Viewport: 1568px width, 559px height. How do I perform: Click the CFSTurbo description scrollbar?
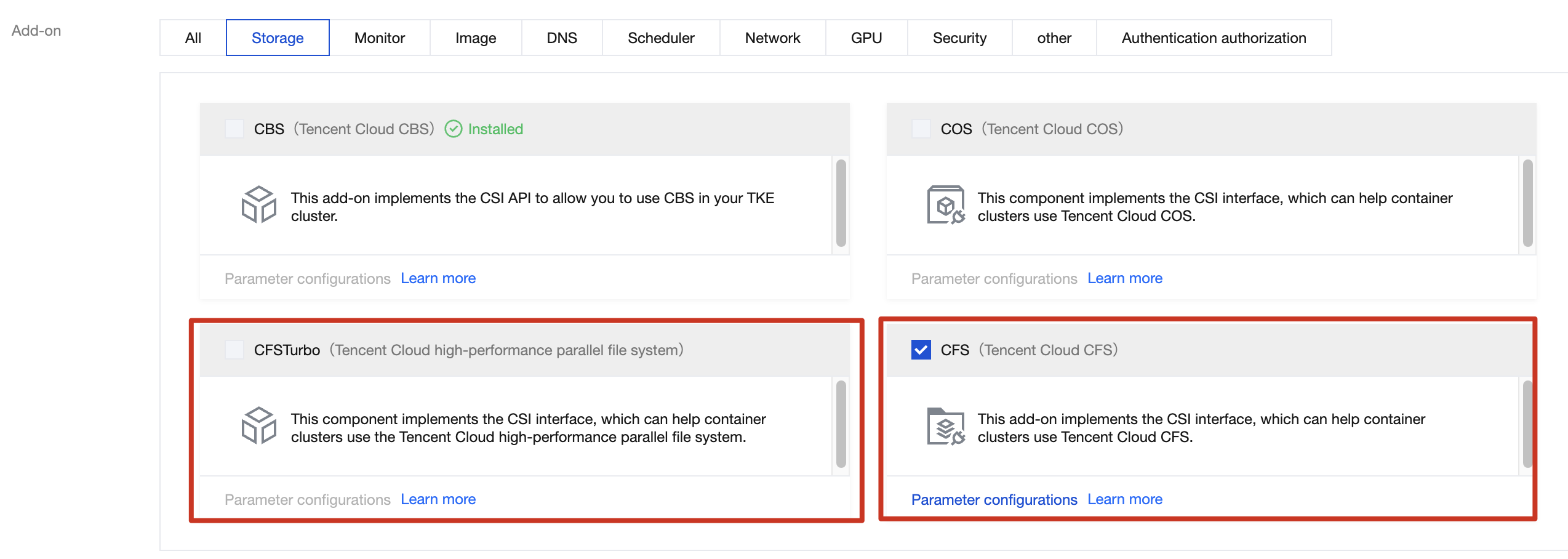(x=841, y=424)
